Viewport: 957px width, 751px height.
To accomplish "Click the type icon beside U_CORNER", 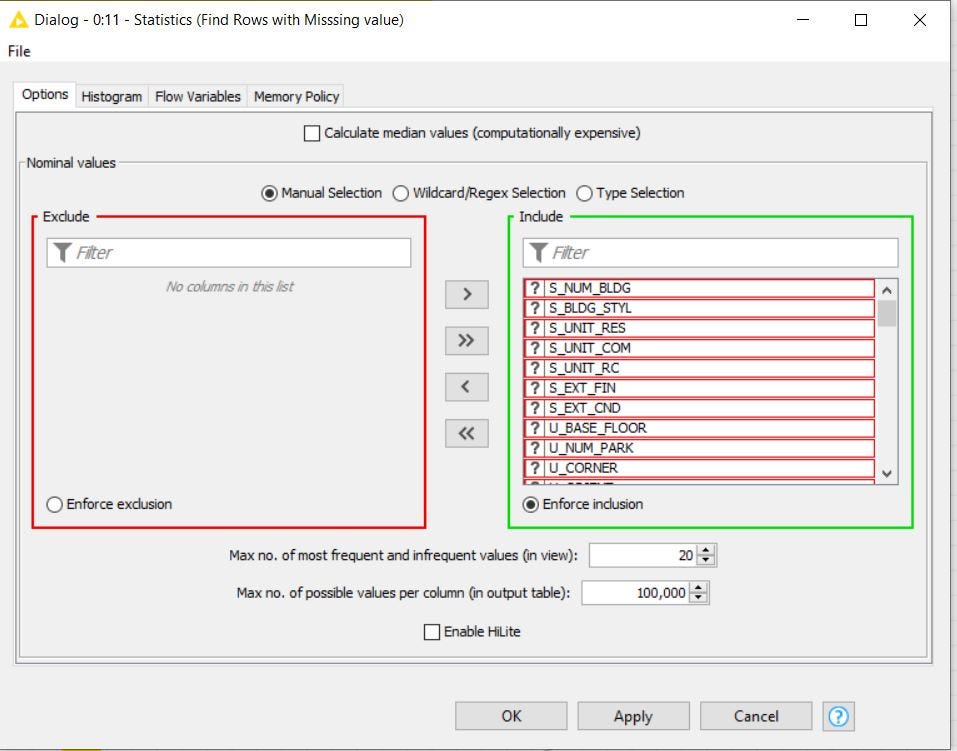I will coord(535,468).
